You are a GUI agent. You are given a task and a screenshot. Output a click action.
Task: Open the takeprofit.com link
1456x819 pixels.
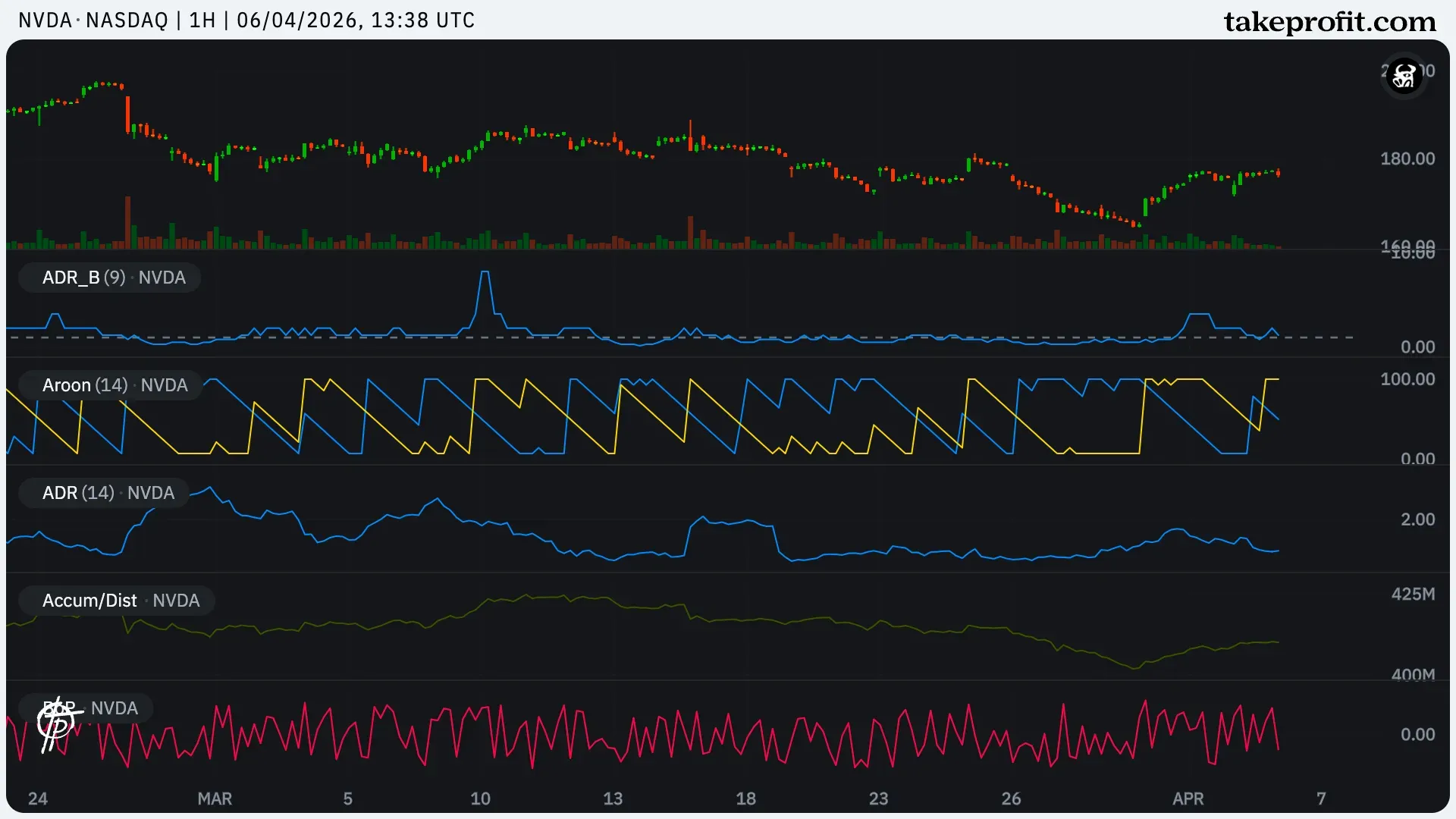[x=1329, y=21]
